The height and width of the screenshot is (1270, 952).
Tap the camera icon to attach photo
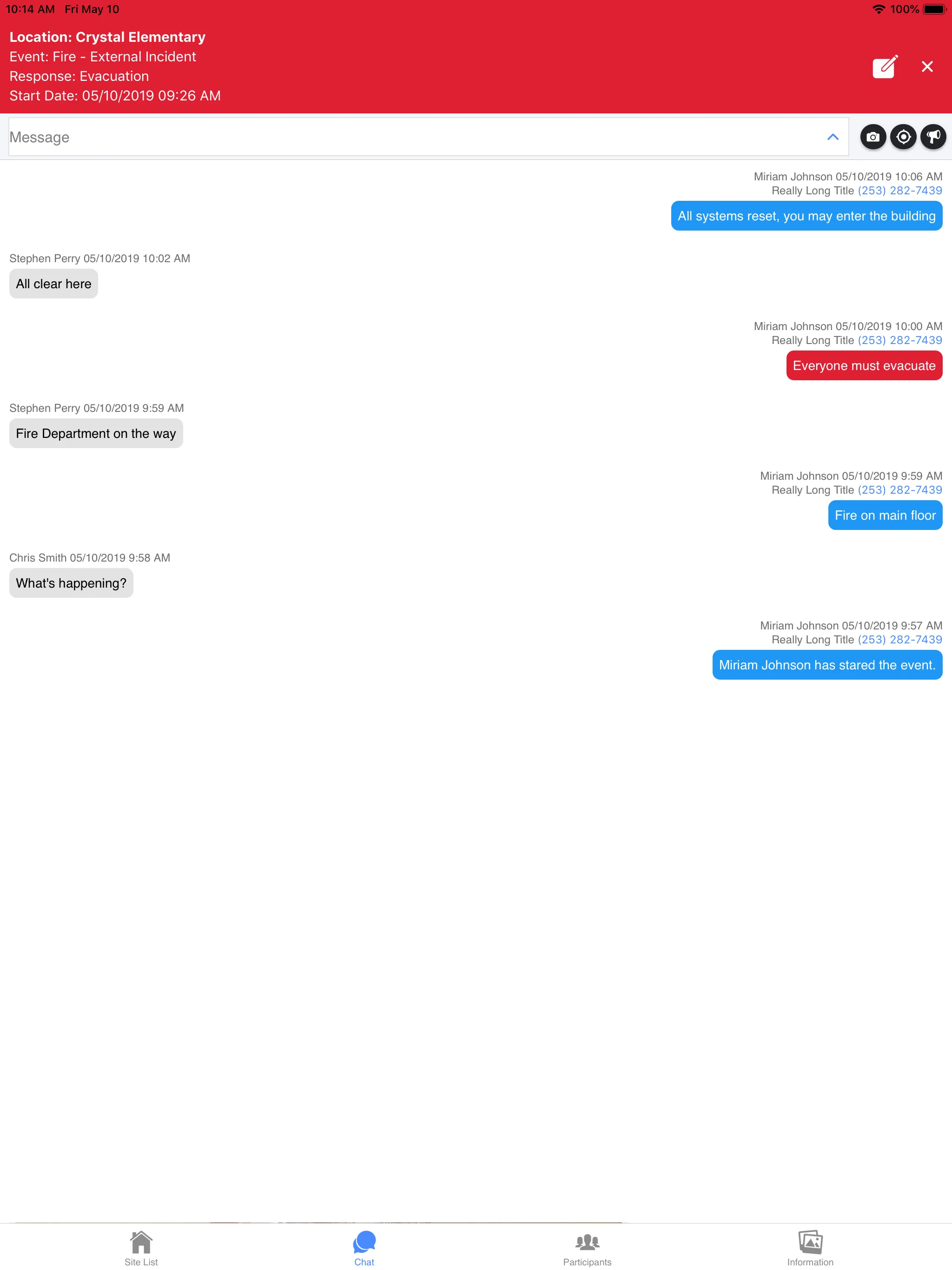[x=872, y=136]
